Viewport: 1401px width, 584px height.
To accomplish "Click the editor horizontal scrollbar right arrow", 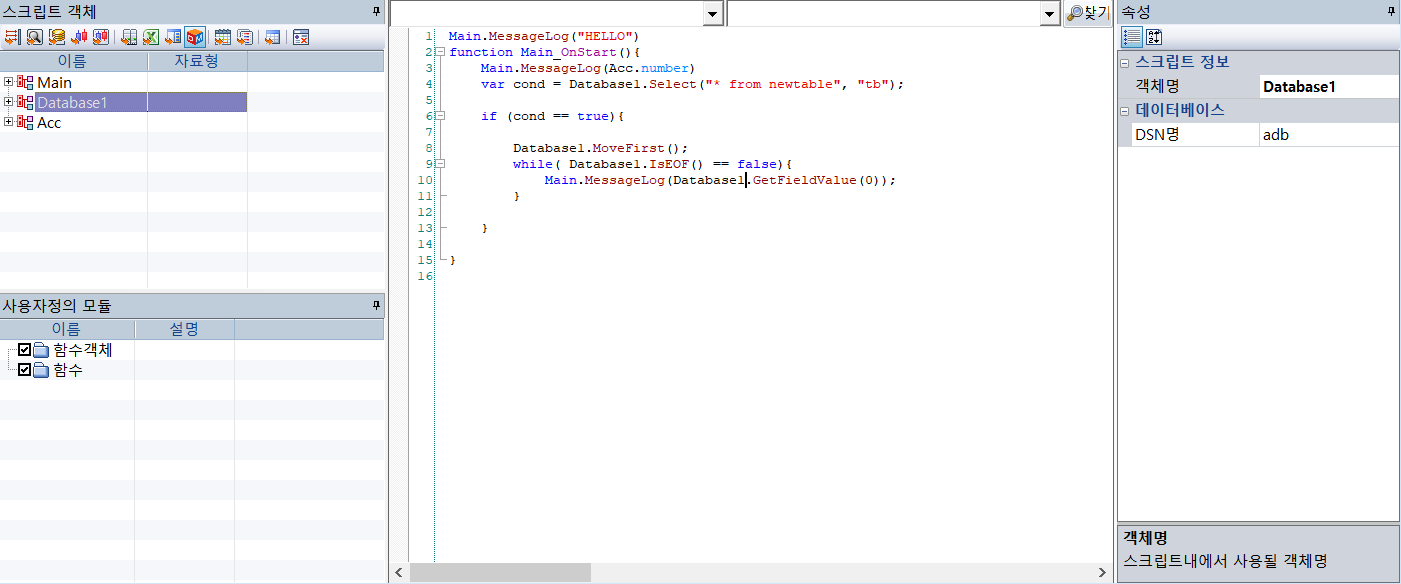I will 1102,573.
